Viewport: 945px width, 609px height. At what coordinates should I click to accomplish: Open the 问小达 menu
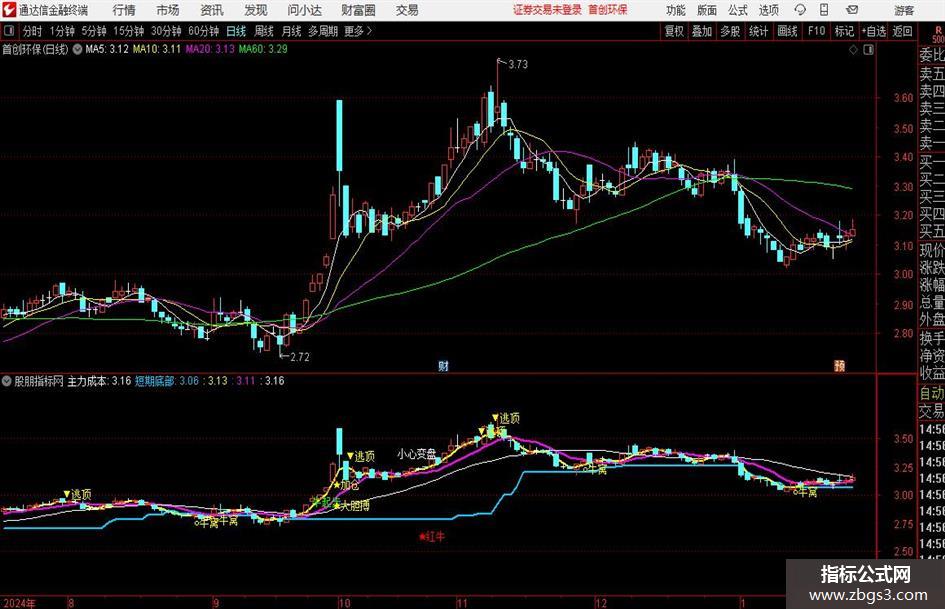coord(304,10)
